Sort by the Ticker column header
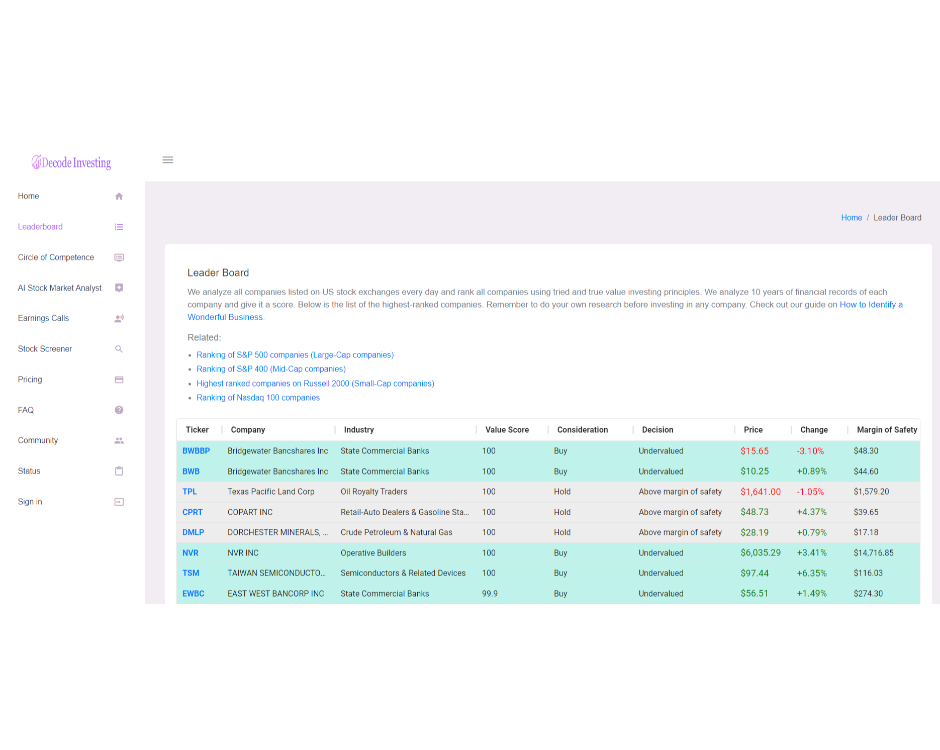The image size is (940, 750). point(197,430)
